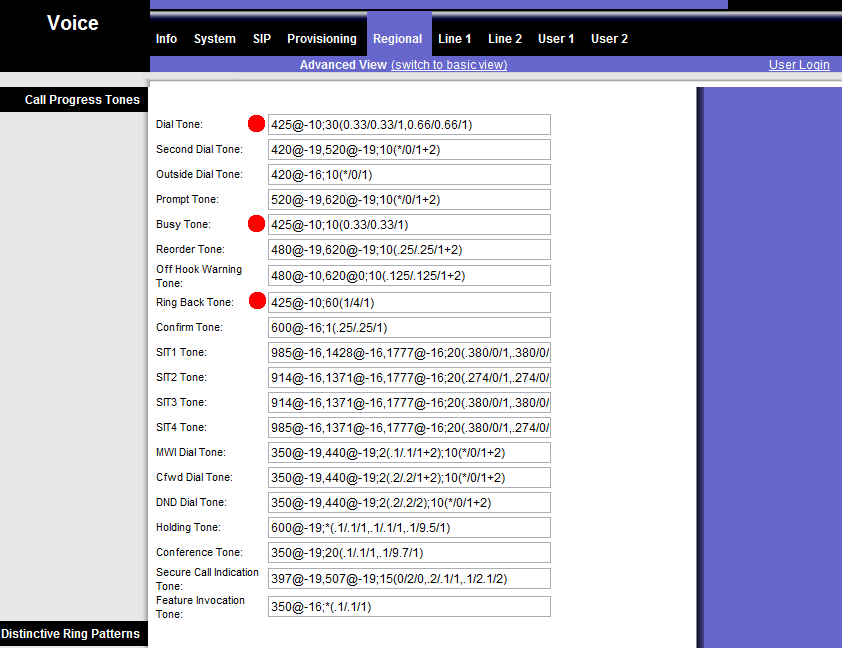Click the red marker next to Busy Tone
This screenshot has width=842, height=648.
click(256, 224)
